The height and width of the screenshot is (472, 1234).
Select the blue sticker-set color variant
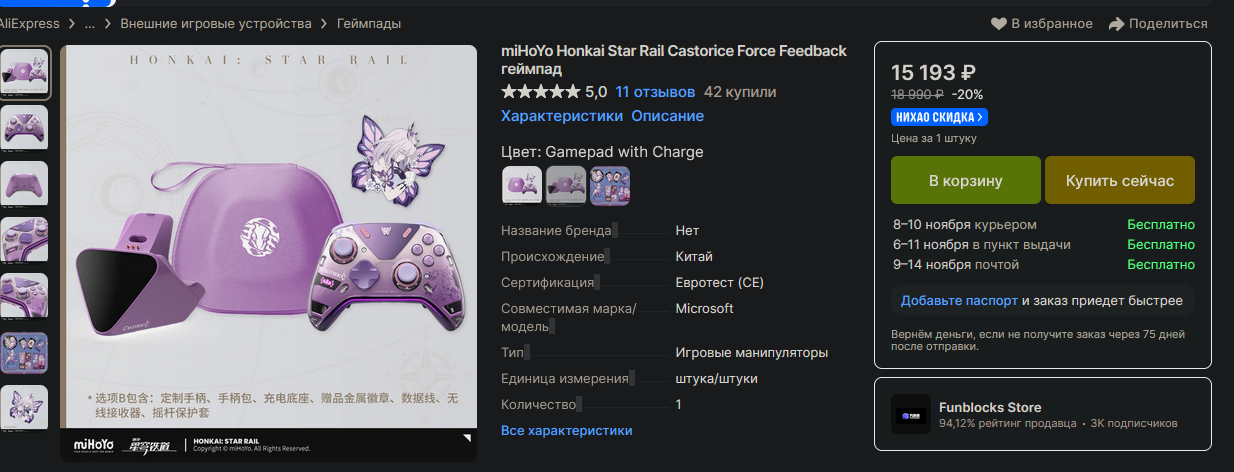(x=610, y=185)
